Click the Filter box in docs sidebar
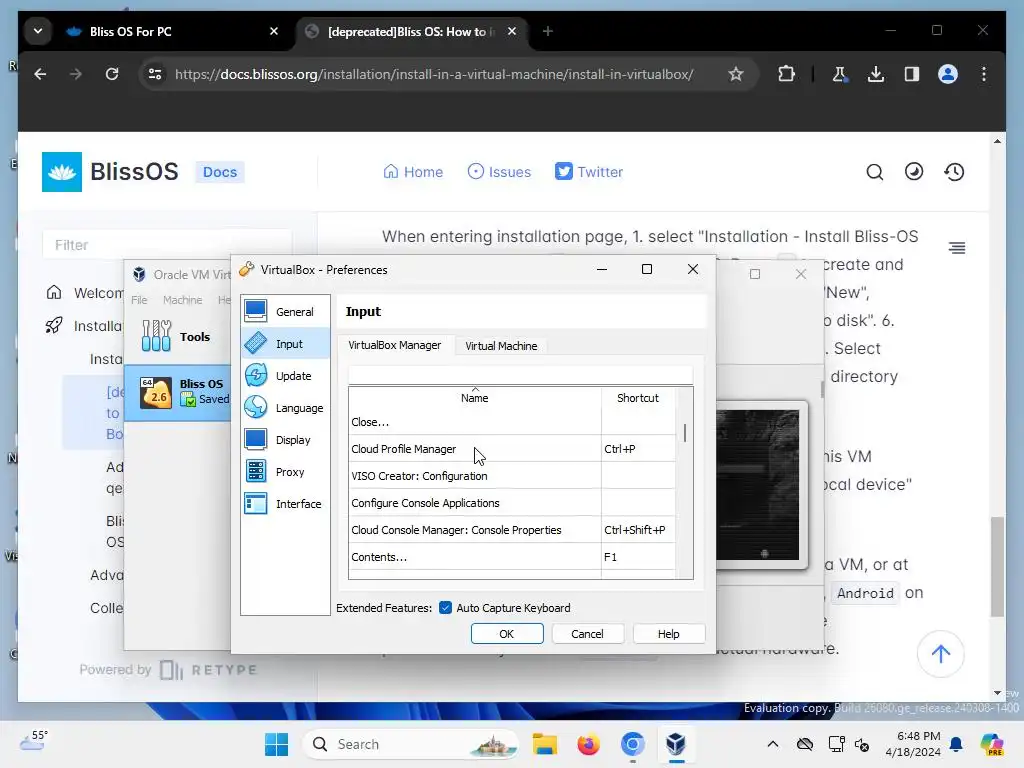The image size is (1024, 768). (x=167, y=245)
